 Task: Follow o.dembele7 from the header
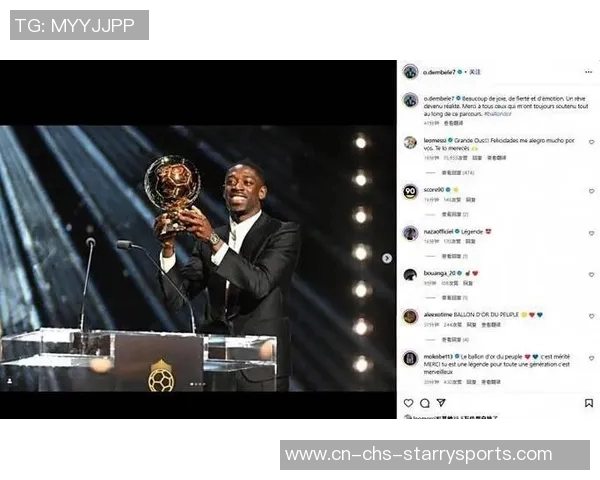pyautogui.click(x=475, y=72)
